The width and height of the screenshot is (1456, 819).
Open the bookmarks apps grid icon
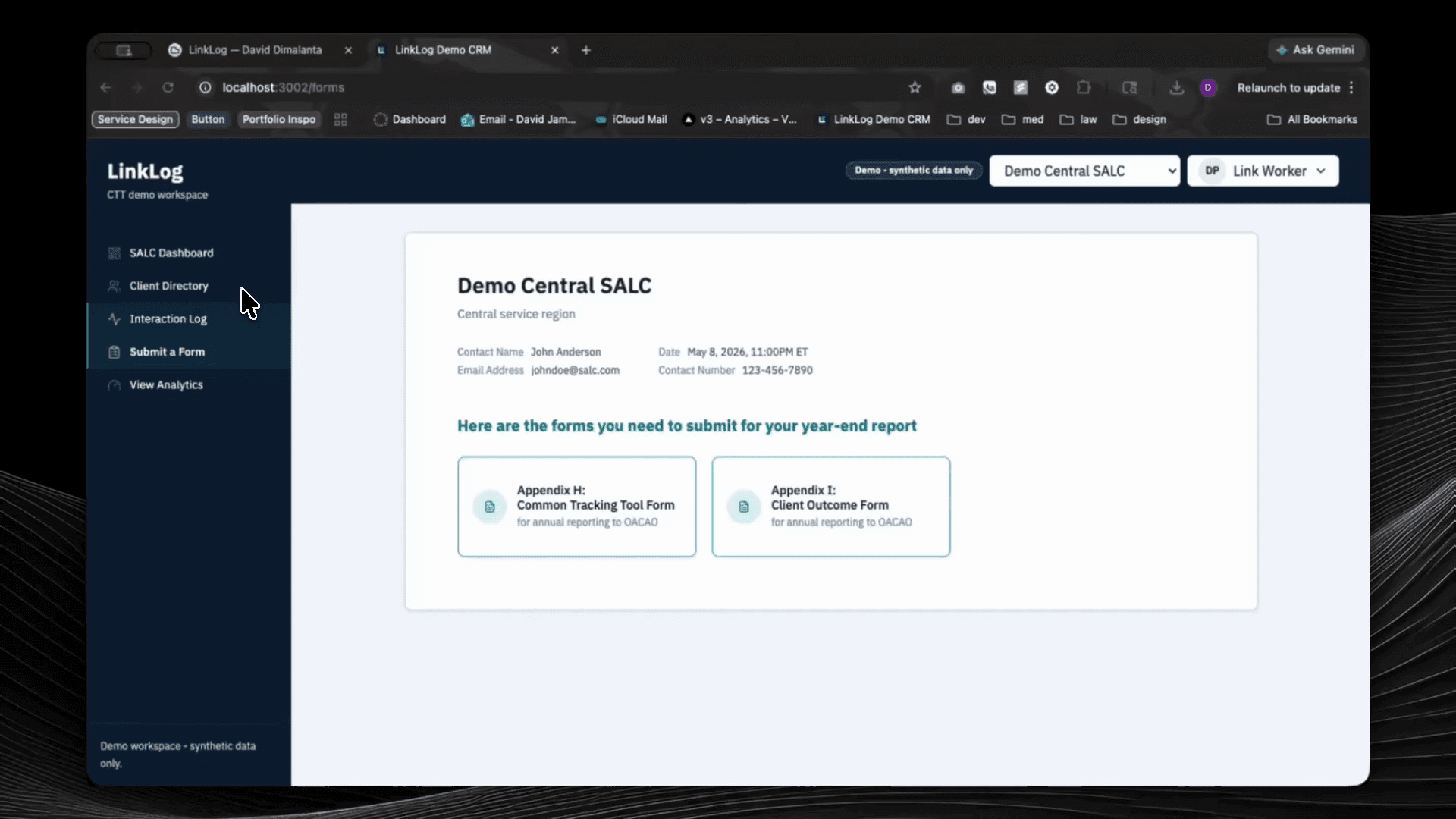point(340,120)
